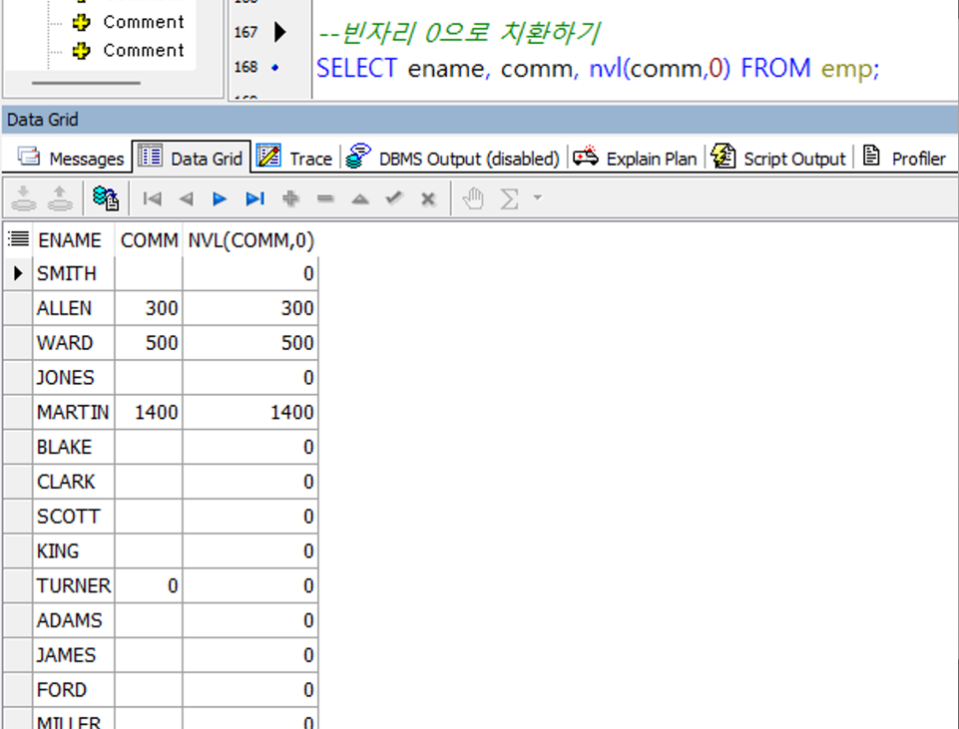This screenshot has height=729, width=959.
Task: Open the dropdown arrow beside sigma icon
Action: click(538, 198)
